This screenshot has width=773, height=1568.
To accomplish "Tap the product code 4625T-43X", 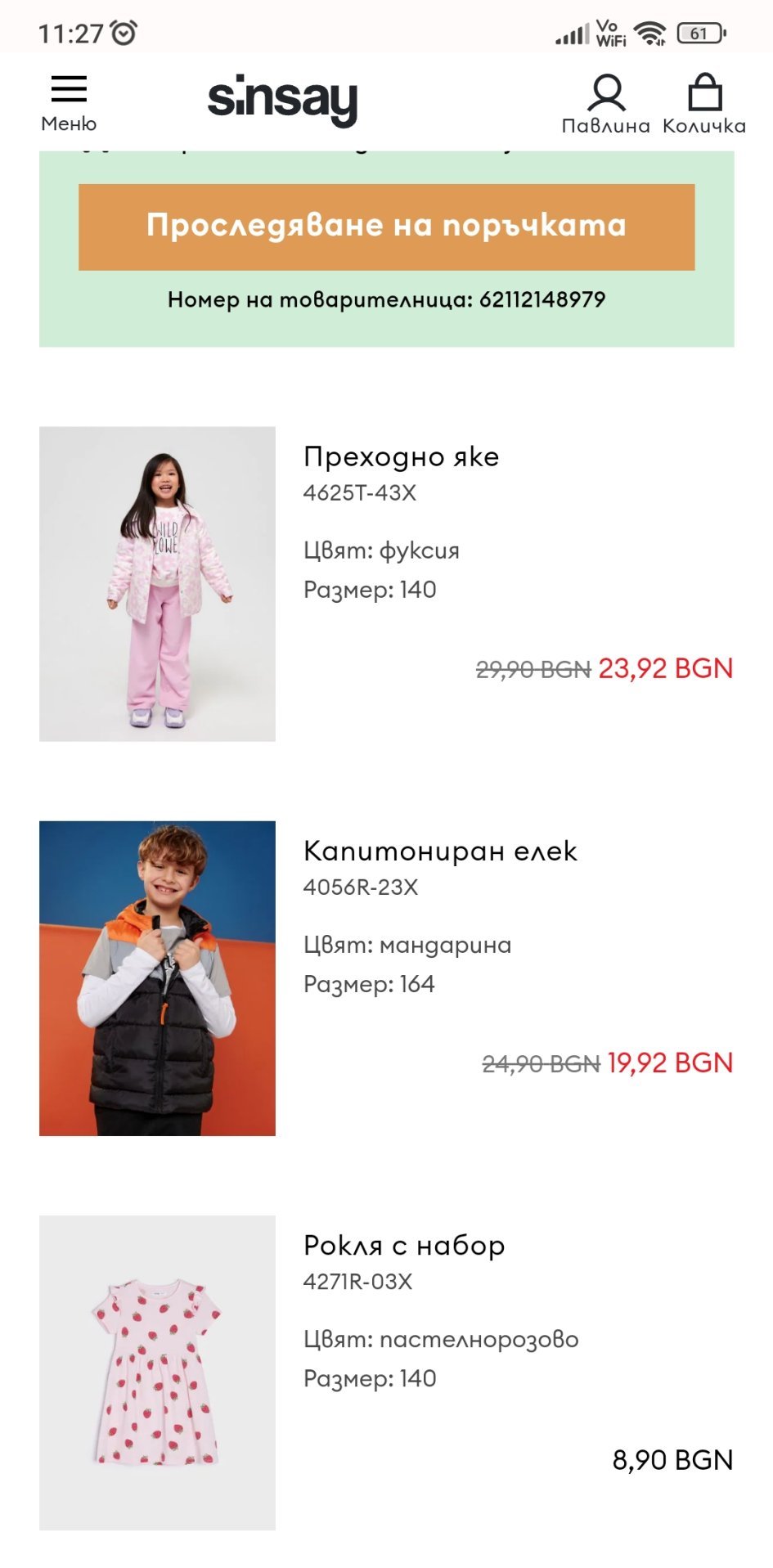I will click(x=360, y=492).
